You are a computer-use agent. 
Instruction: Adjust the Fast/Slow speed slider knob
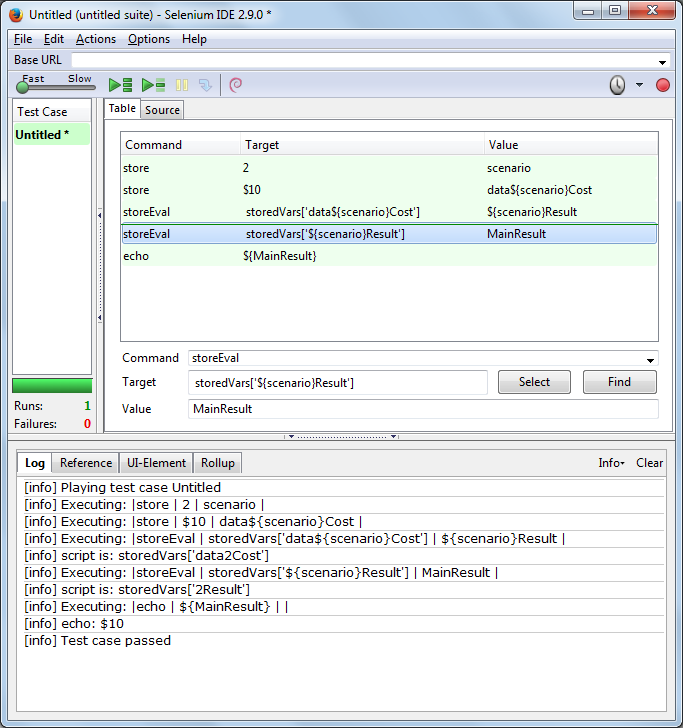[x=22, y=87]
